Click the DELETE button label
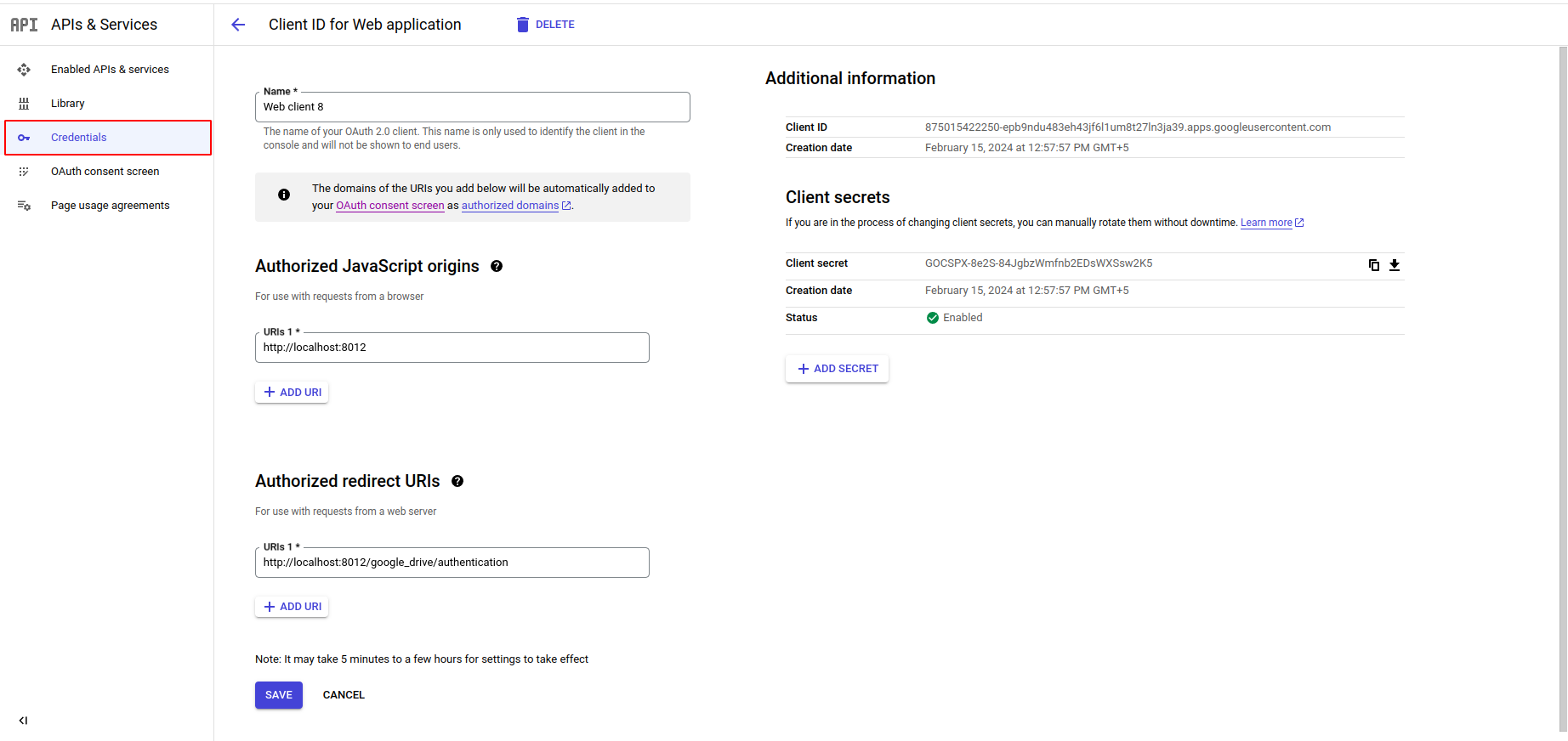The image size is (1568, 741). pos(555,25)
